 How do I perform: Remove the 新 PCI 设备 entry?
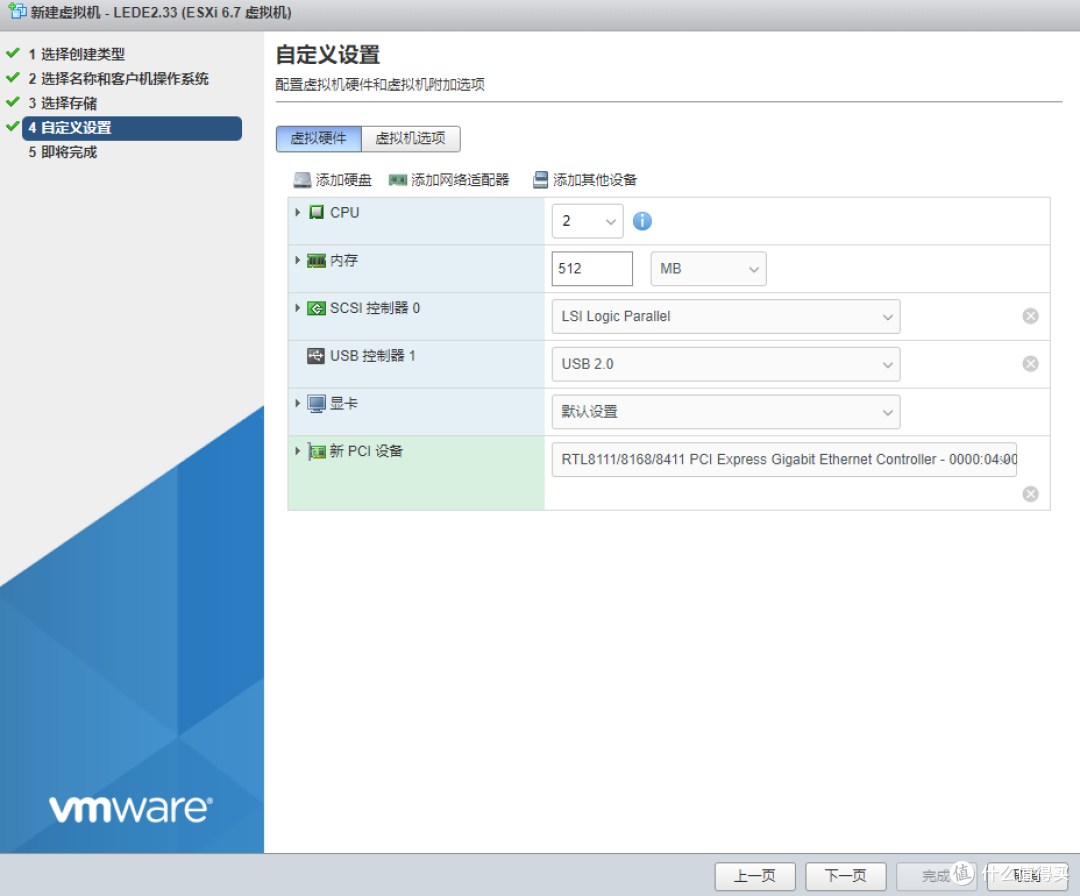click(1030, 493)
